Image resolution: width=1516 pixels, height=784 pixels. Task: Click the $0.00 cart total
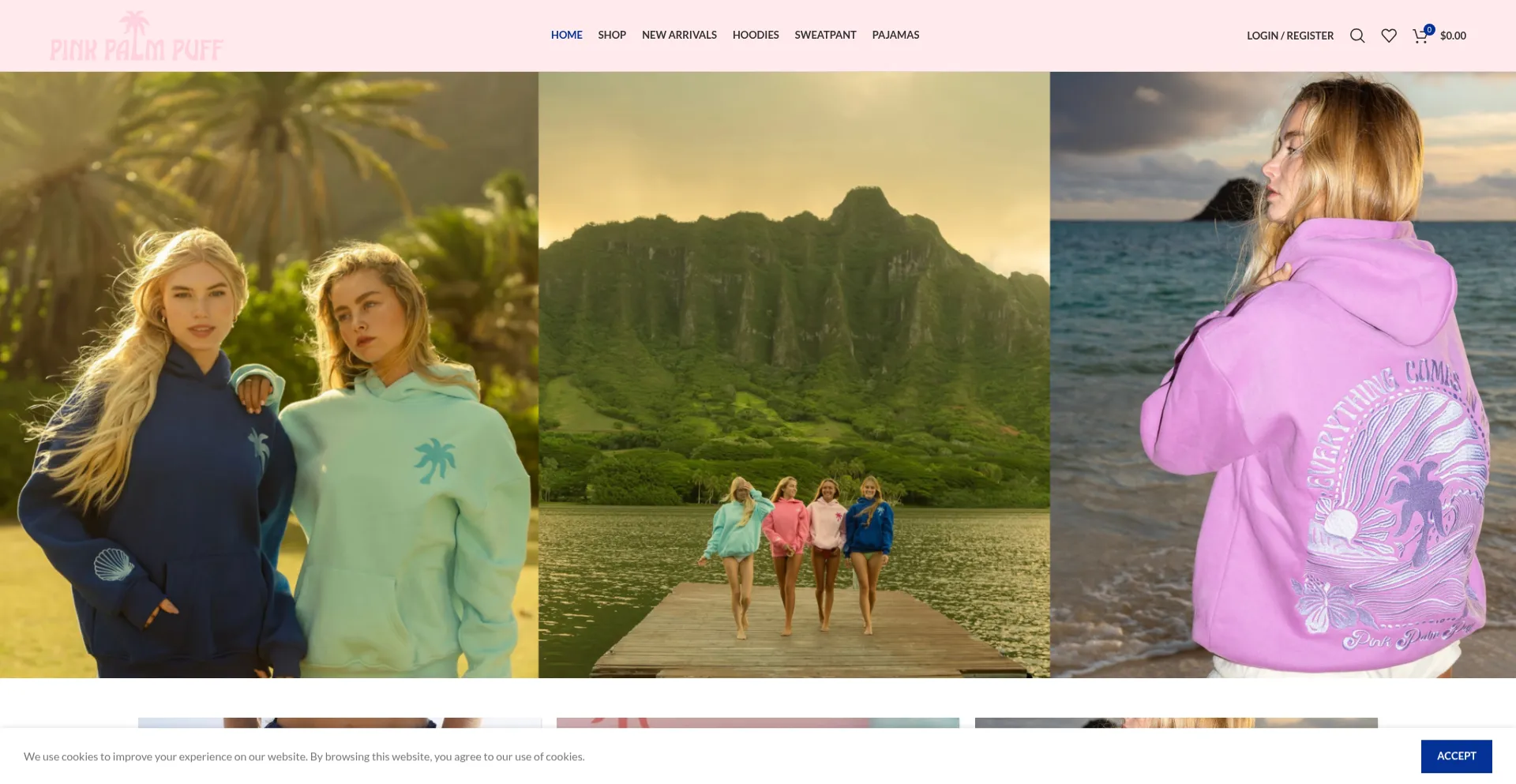coord(1453,36)
